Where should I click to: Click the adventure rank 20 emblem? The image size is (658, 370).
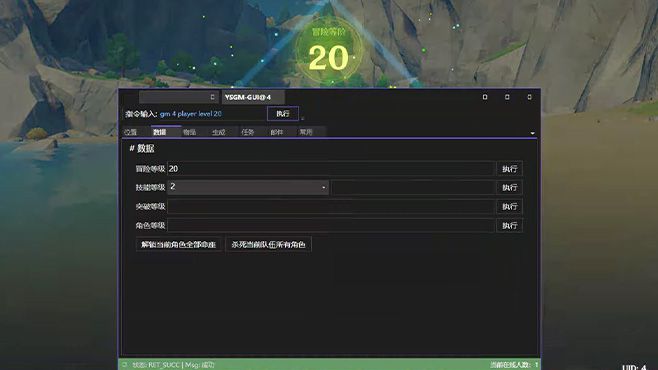coord(329,51)
